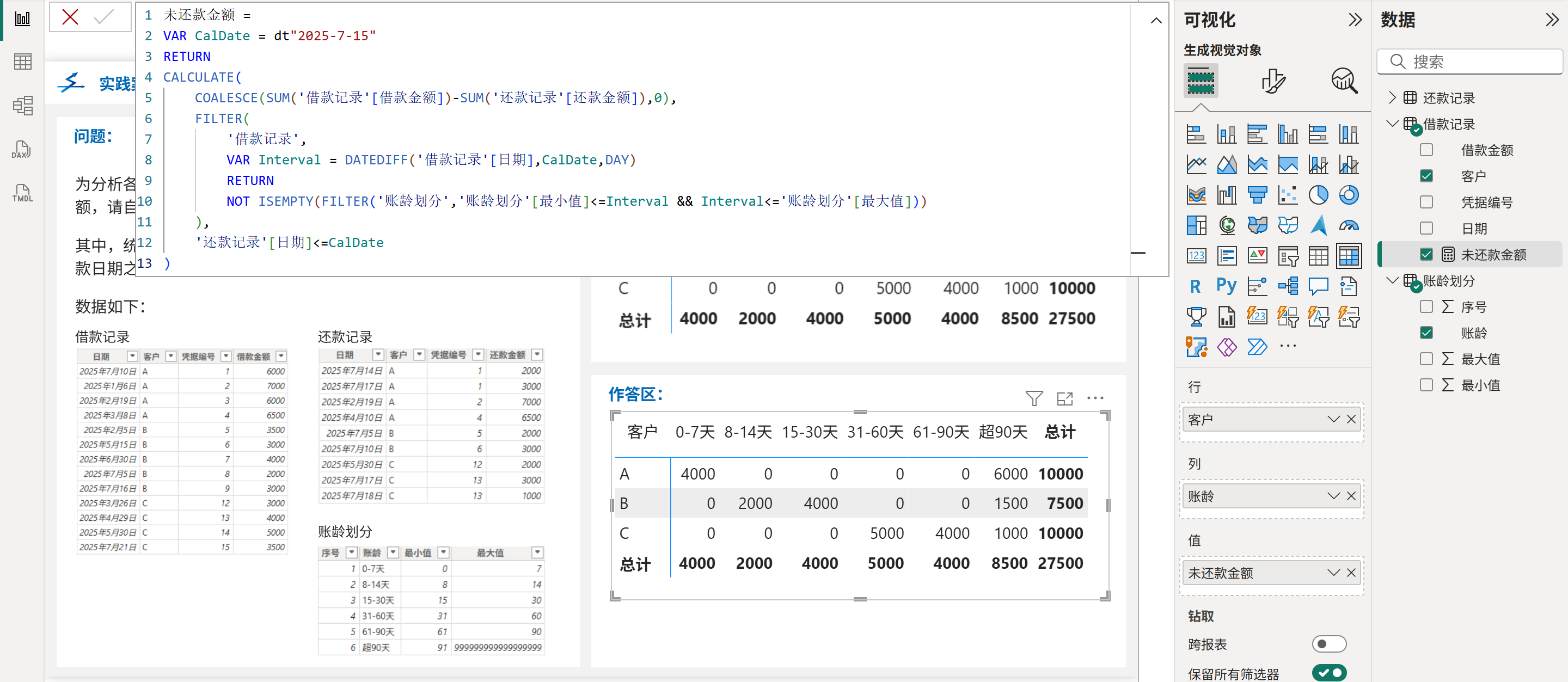Toggle the 跨报表 drillthrough switch

tap(1328, 643)
